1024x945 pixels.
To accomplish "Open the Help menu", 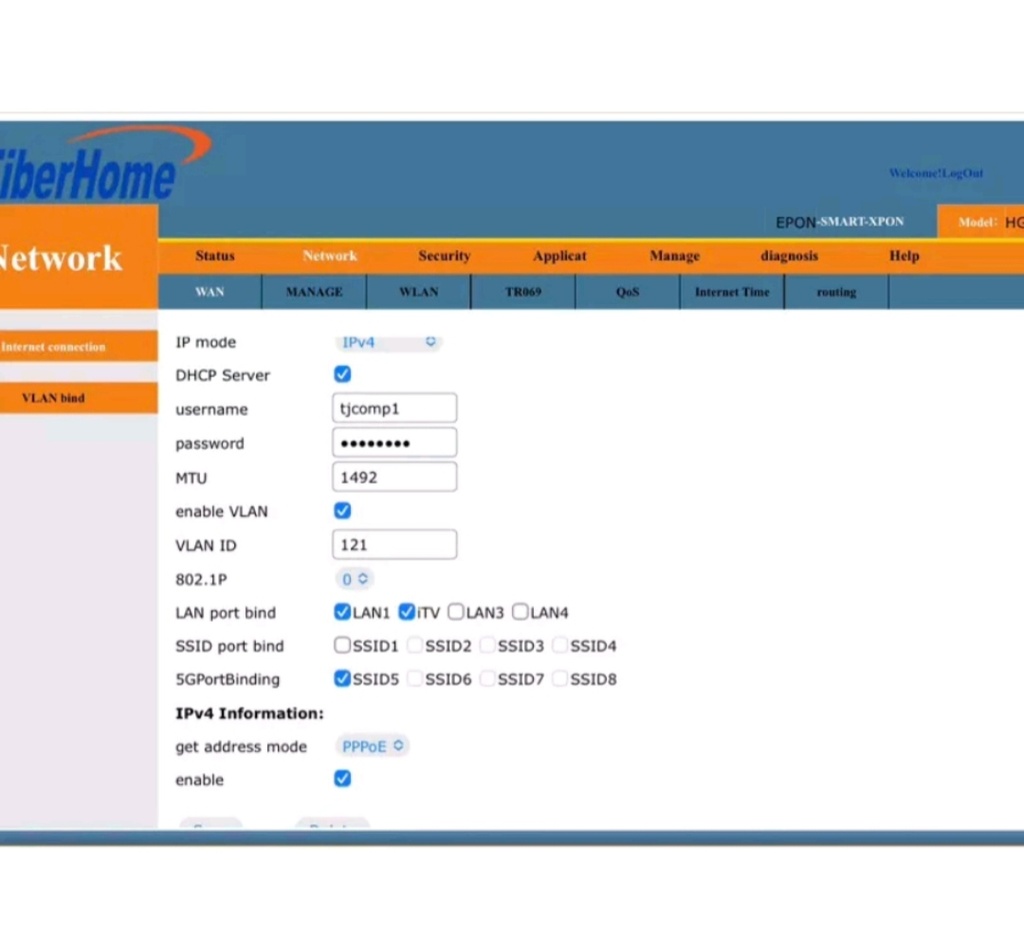I will 904,256.
